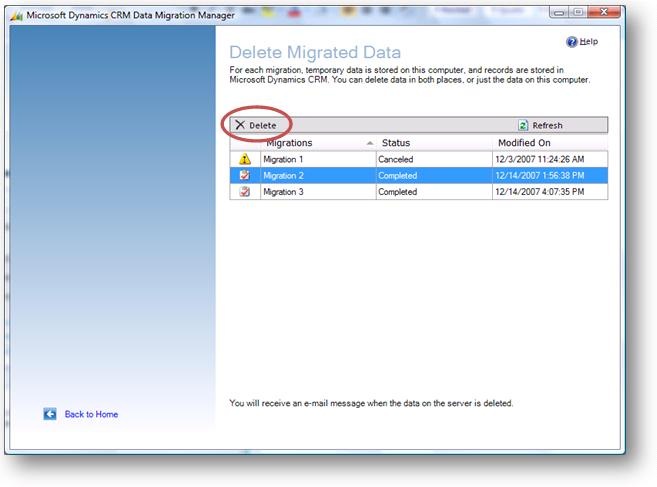Sort by the Modified On column header
The height and width of the screenshot is (487, 657).
[x=526, y=143]
